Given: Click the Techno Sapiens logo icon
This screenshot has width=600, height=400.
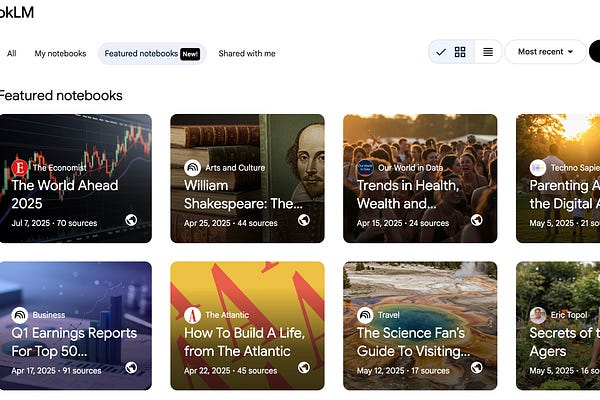Looking at the screenshot, I should click(538, 167).
